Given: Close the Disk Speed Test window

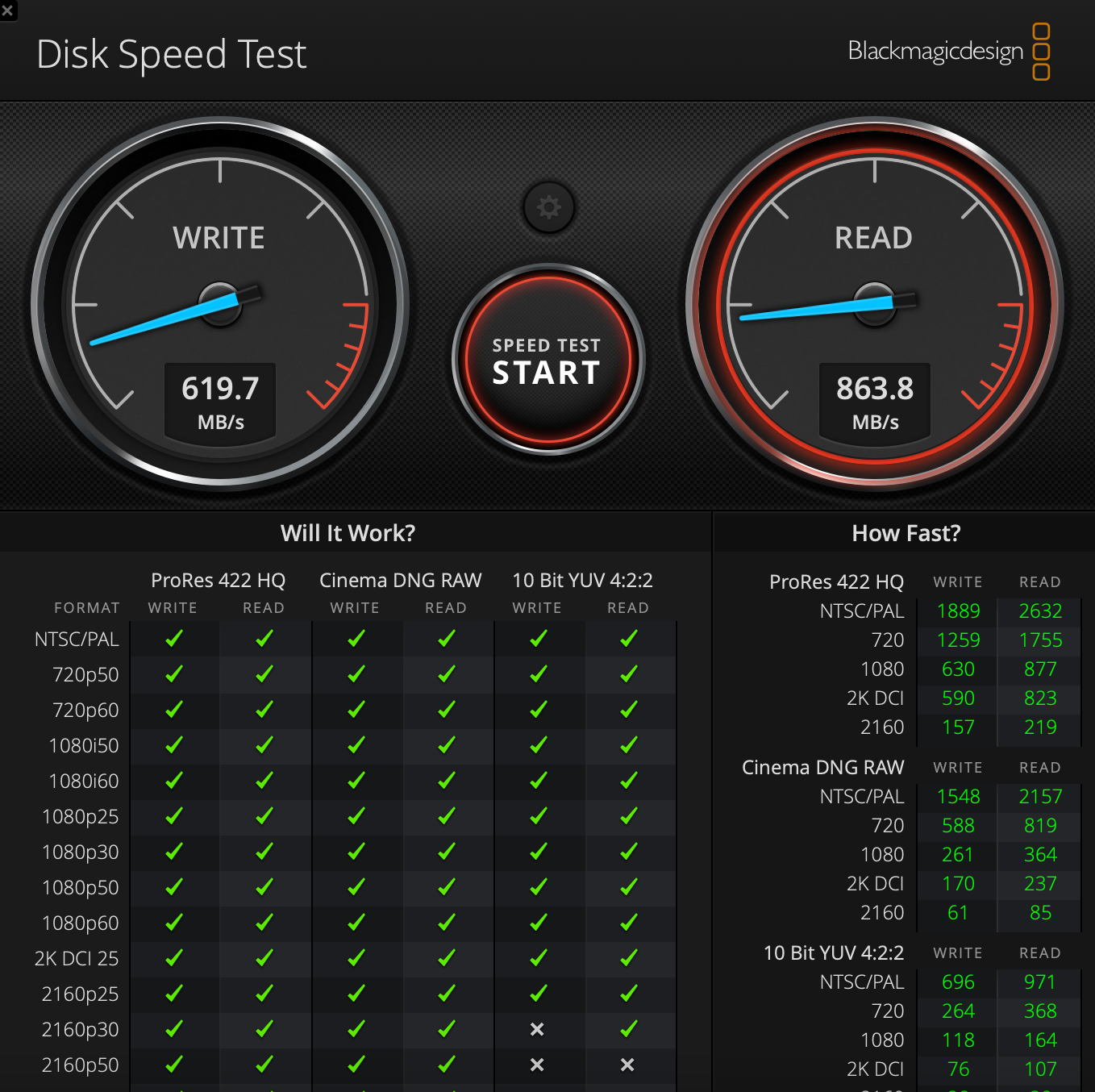Looking at the screenshot, I should (x=9, y=10).
